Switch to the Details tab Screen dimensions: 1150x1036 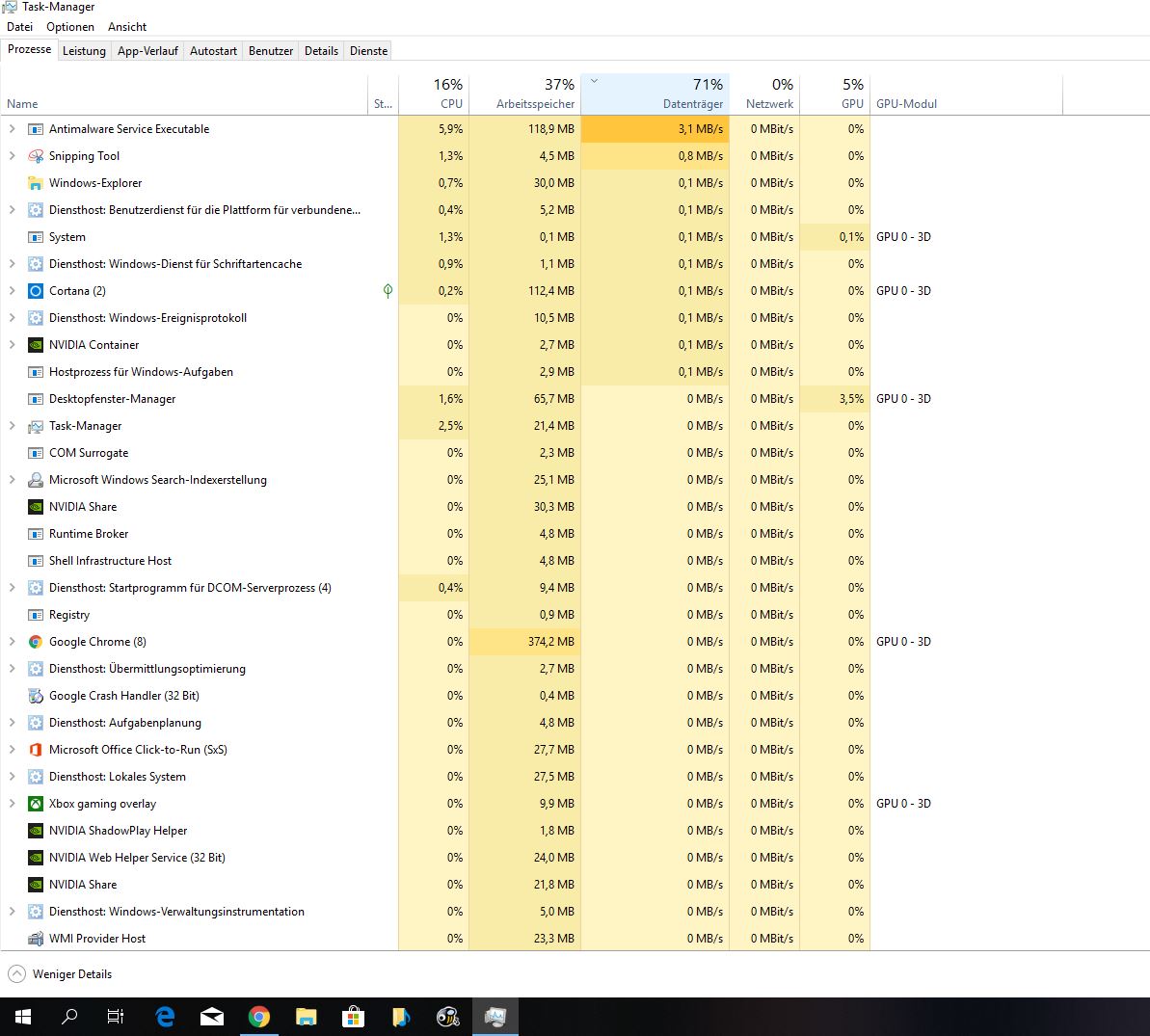click(x=321, y=51)
